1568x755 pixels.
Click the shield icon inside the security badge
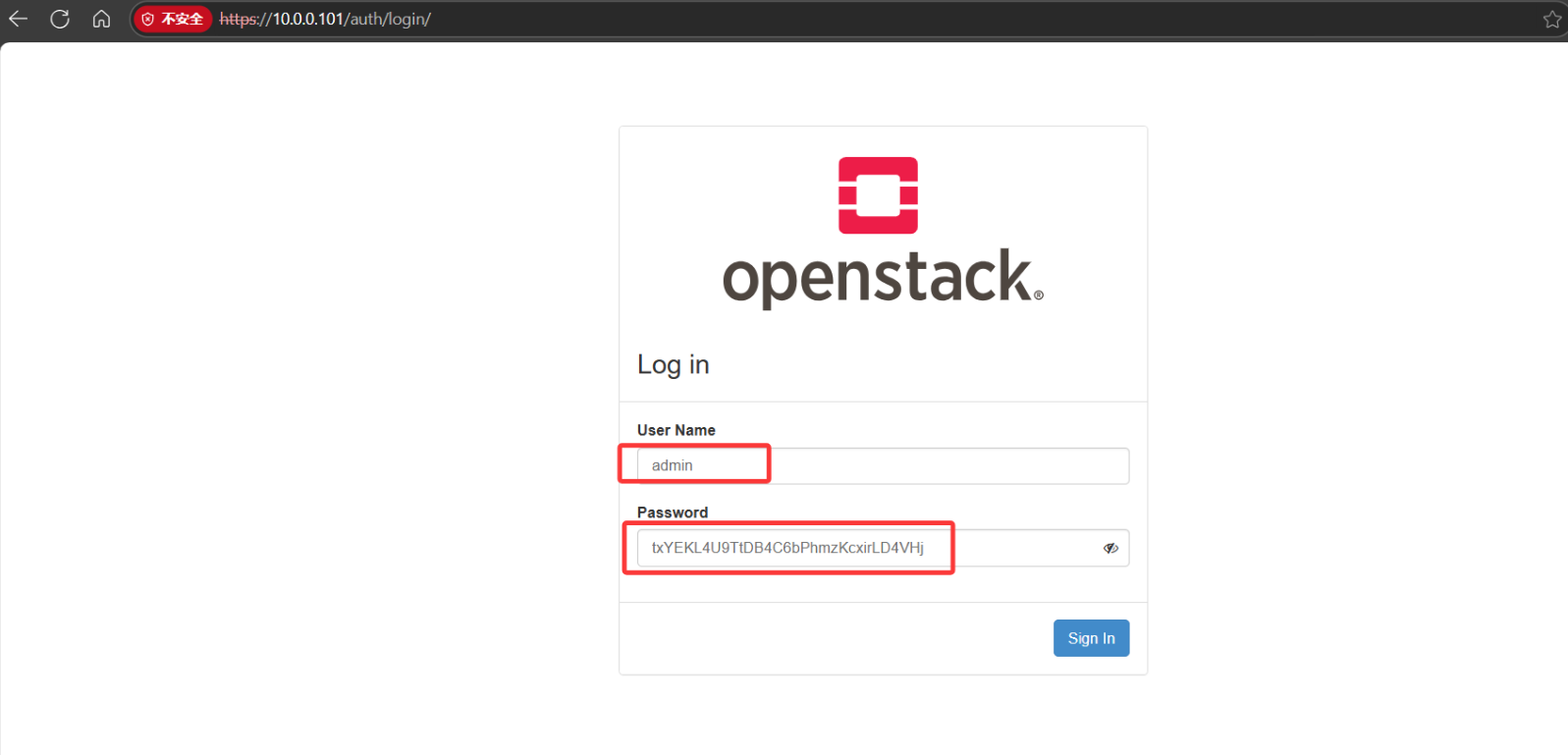[148, 19]
